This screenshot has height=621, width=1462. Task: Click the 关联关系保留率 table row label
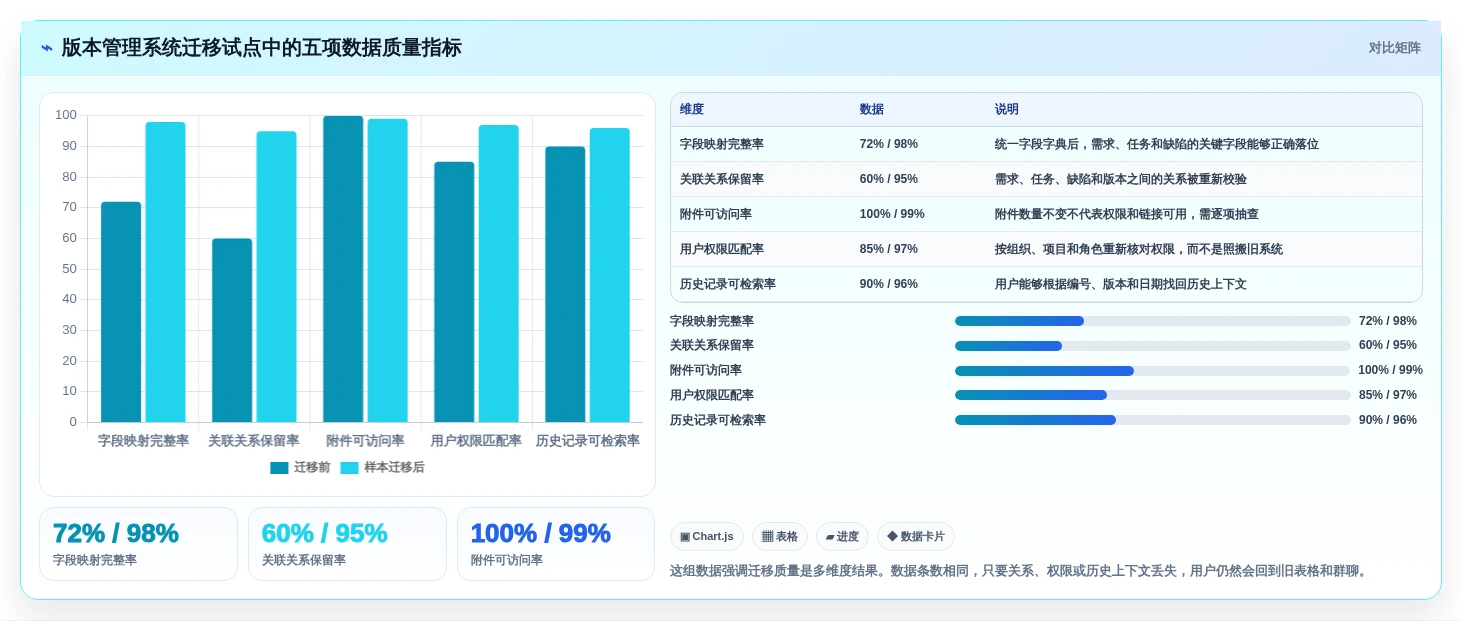click(722, 179)
